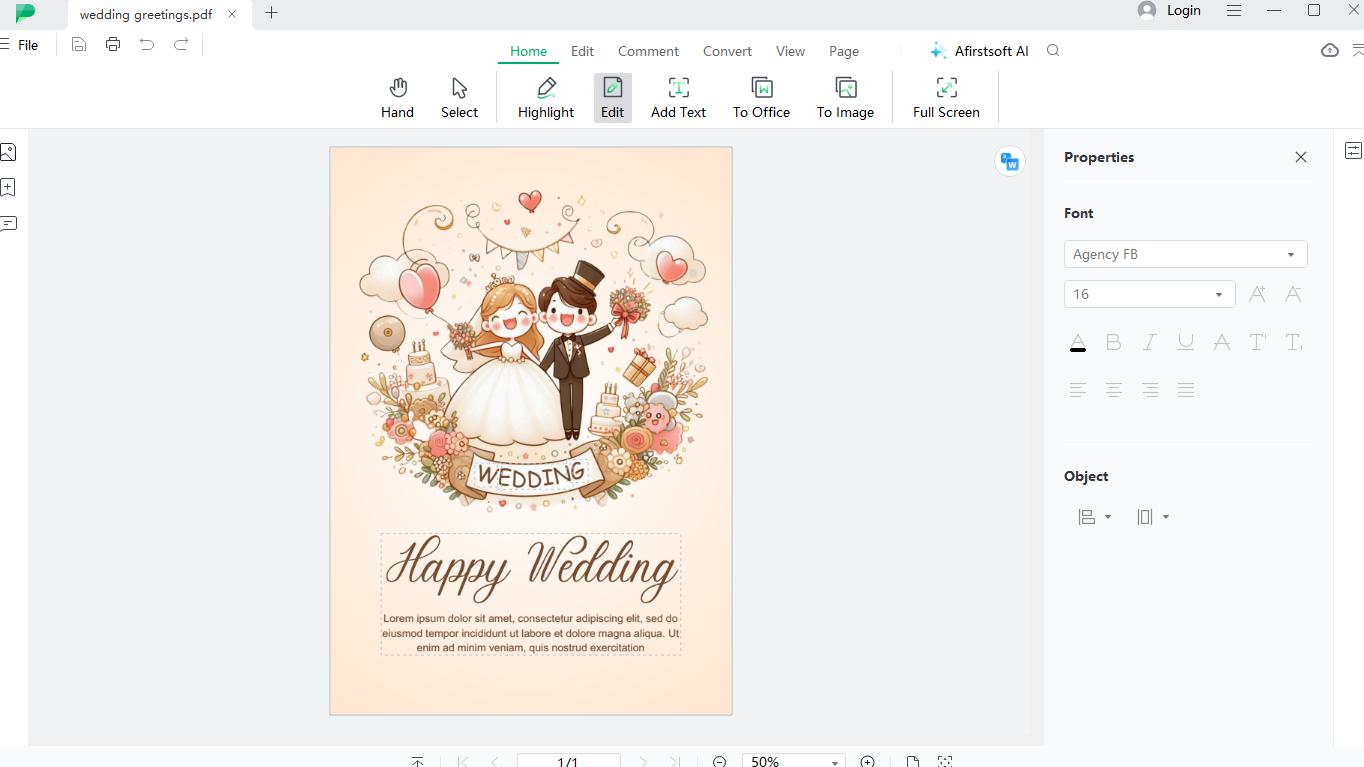Open the Agency FB font dropdown
The height and width of the screenshot is (767, 1364).
click(x=1185, y=254)
